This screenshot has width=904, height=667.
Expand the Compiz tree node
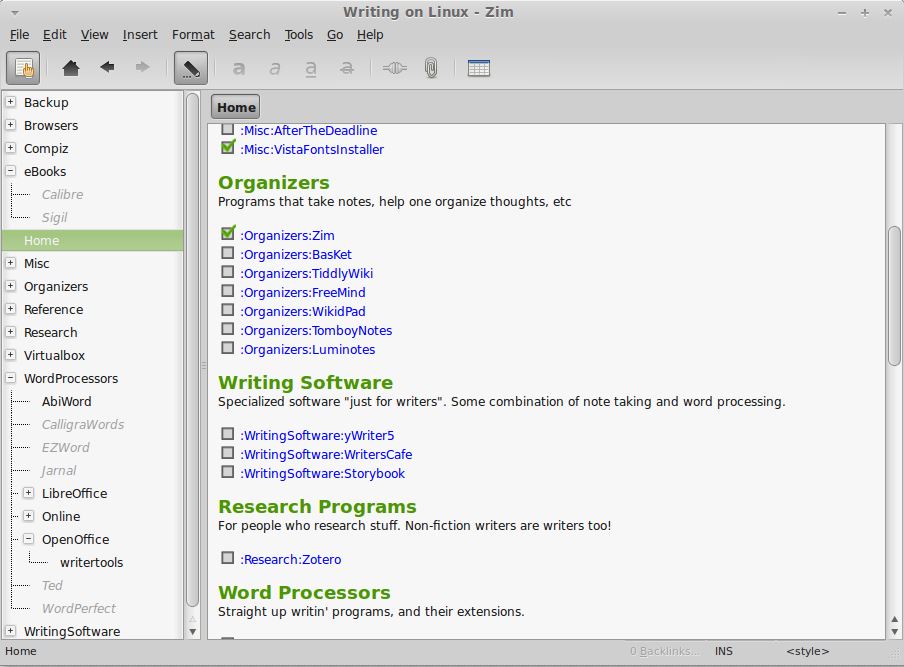coord(10,148)
